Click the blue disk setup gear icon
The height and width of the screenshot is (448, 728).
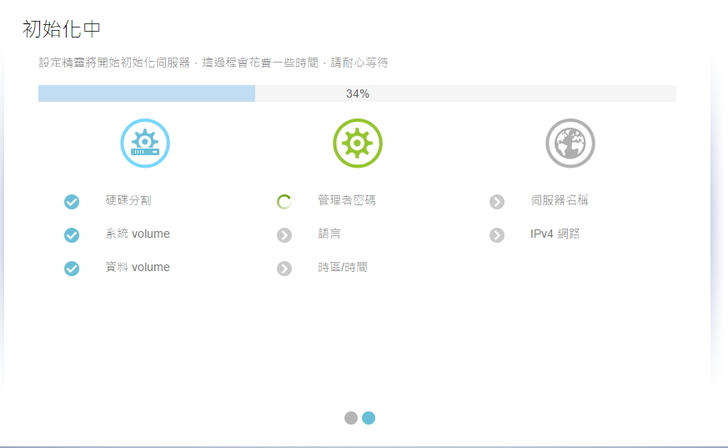tap(145, 143)
